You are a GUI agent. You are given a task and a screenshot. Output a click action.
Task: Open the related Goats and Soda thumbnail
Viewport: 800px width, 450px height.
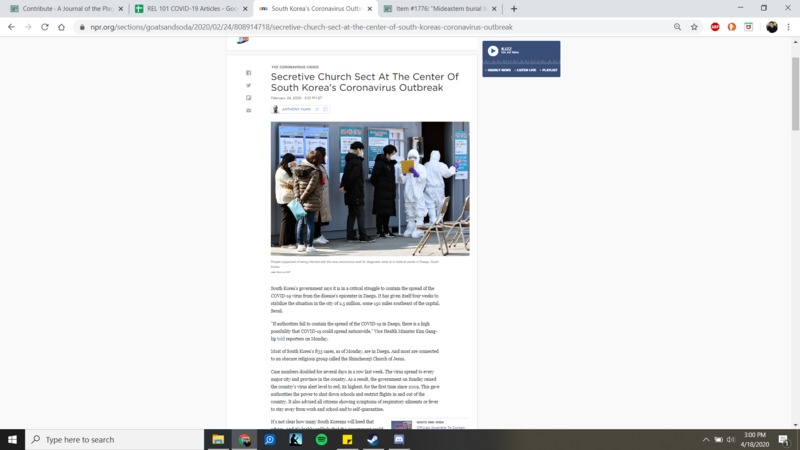click(402, 424)
